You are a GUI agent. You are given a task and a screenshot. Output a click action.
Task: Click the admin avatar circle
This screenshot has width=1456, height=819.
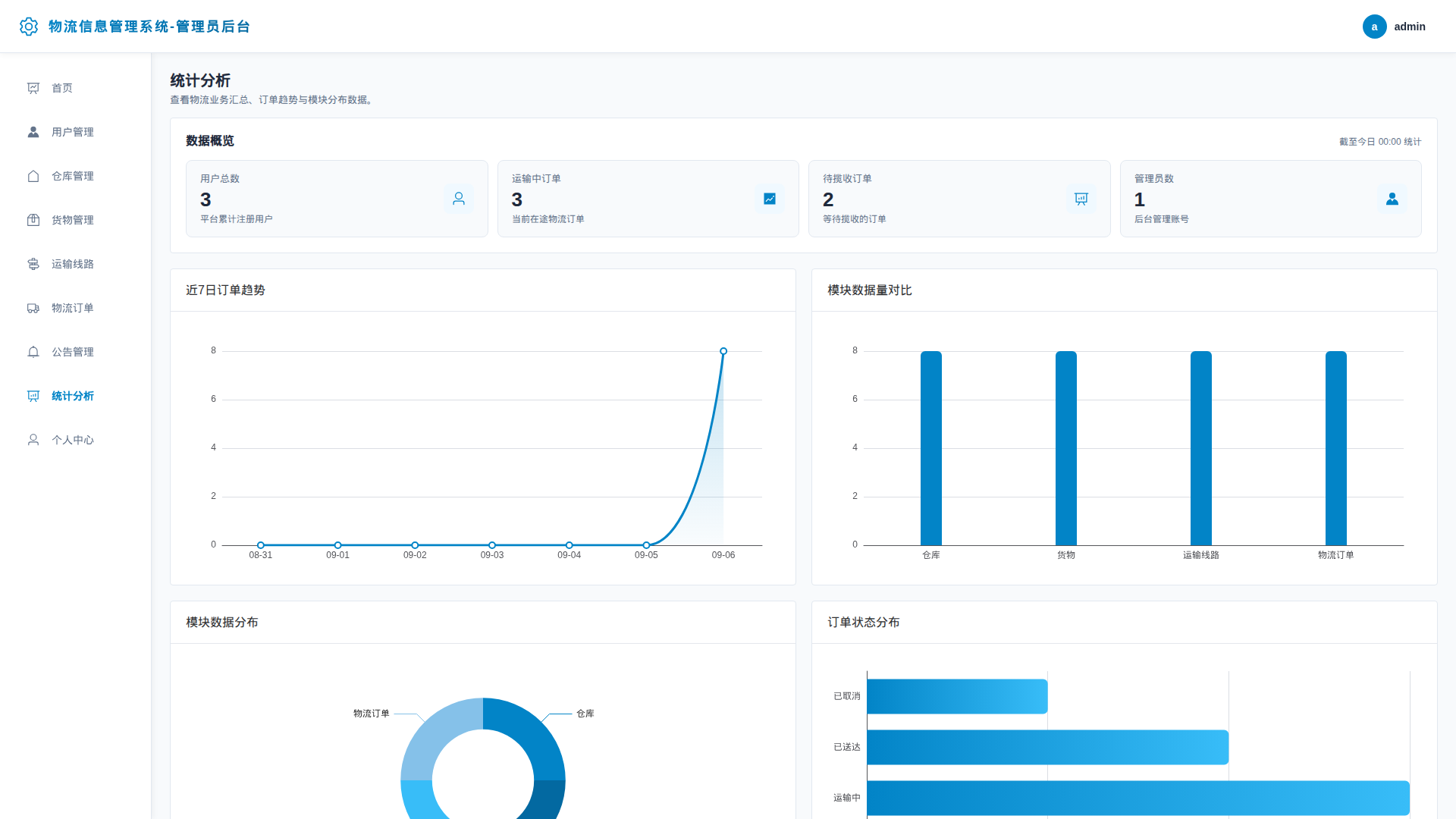(1374, 27)
